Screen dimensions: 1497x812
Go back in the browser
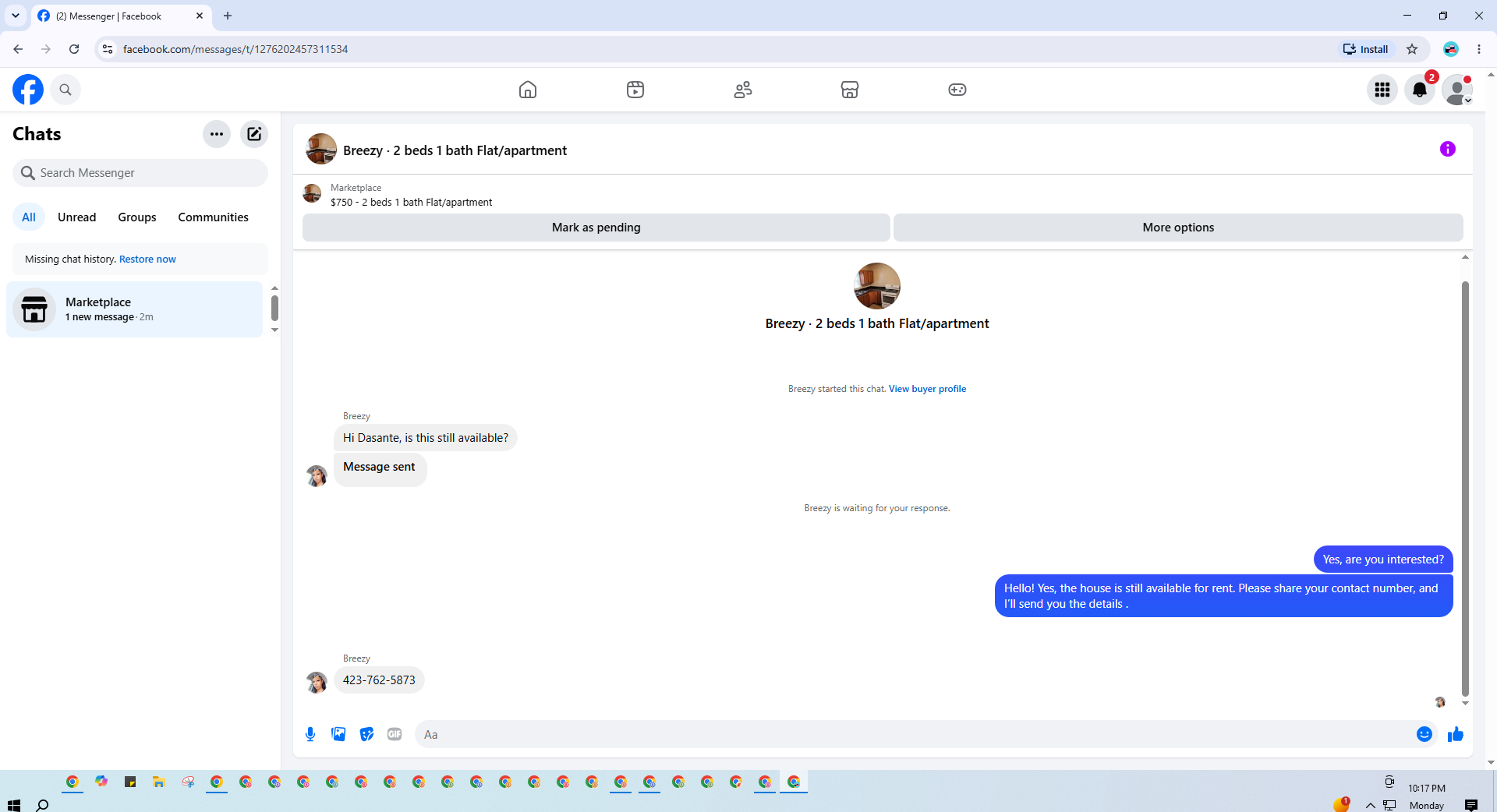click(18, 49)
